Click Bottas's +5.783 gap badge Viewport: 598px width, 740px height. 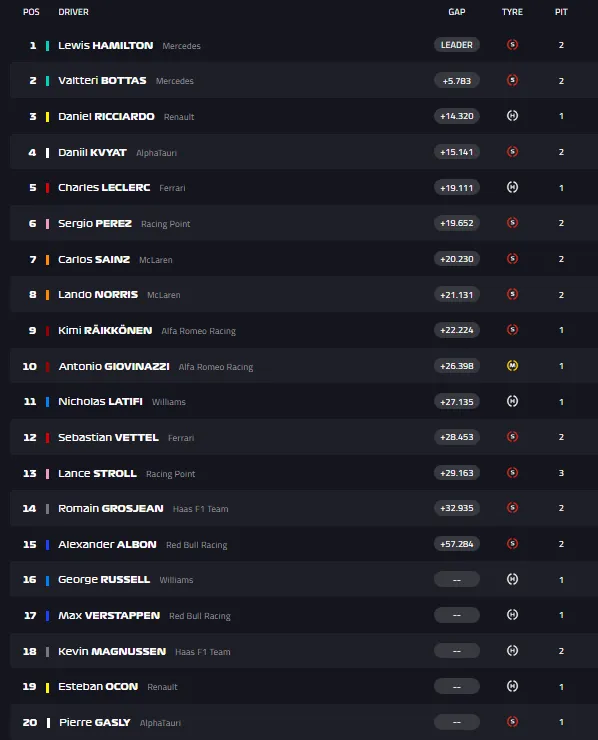coord(456,81)
